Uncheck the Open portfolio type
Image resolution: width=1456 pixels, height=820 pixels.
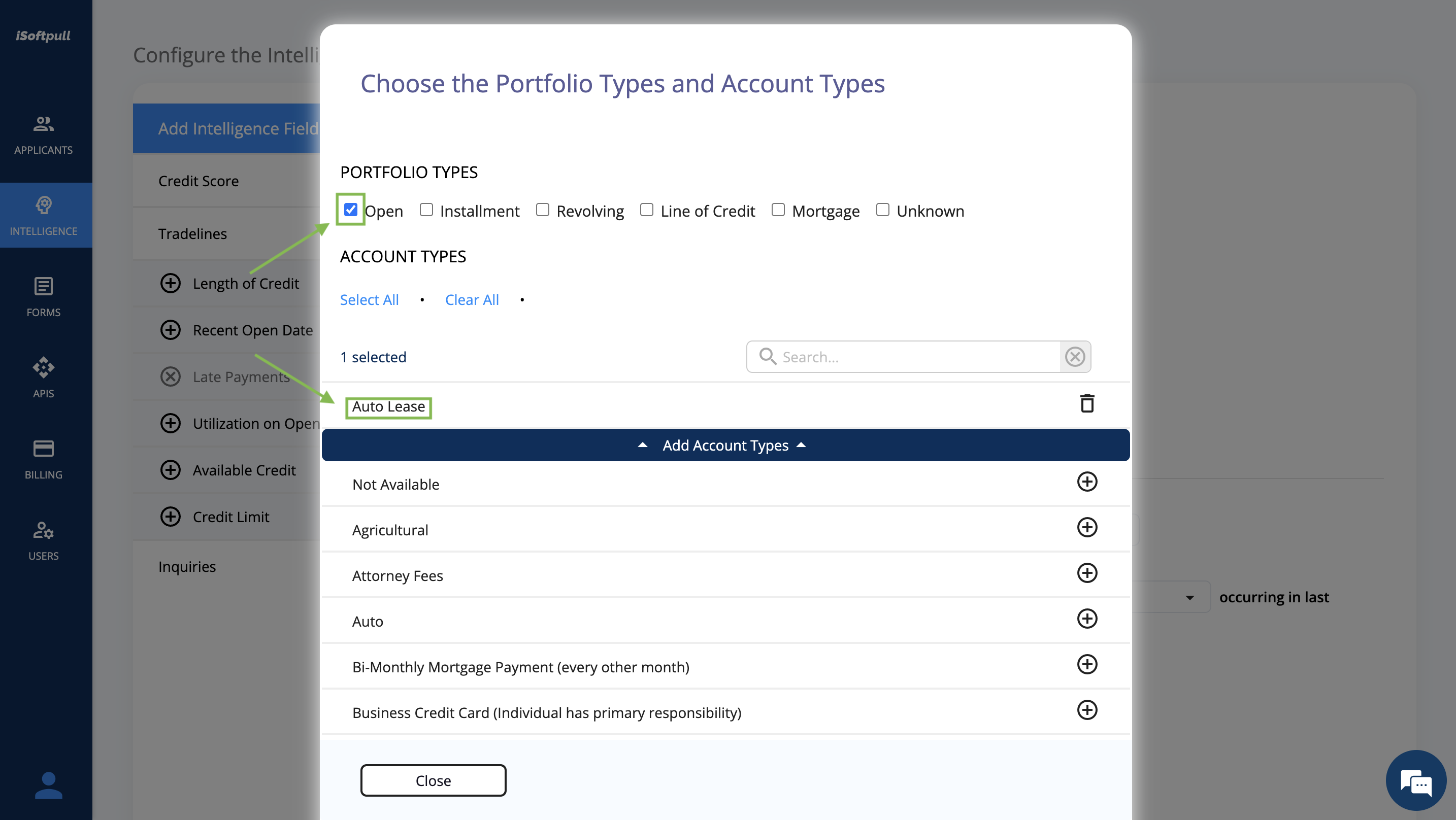point(350,210)
